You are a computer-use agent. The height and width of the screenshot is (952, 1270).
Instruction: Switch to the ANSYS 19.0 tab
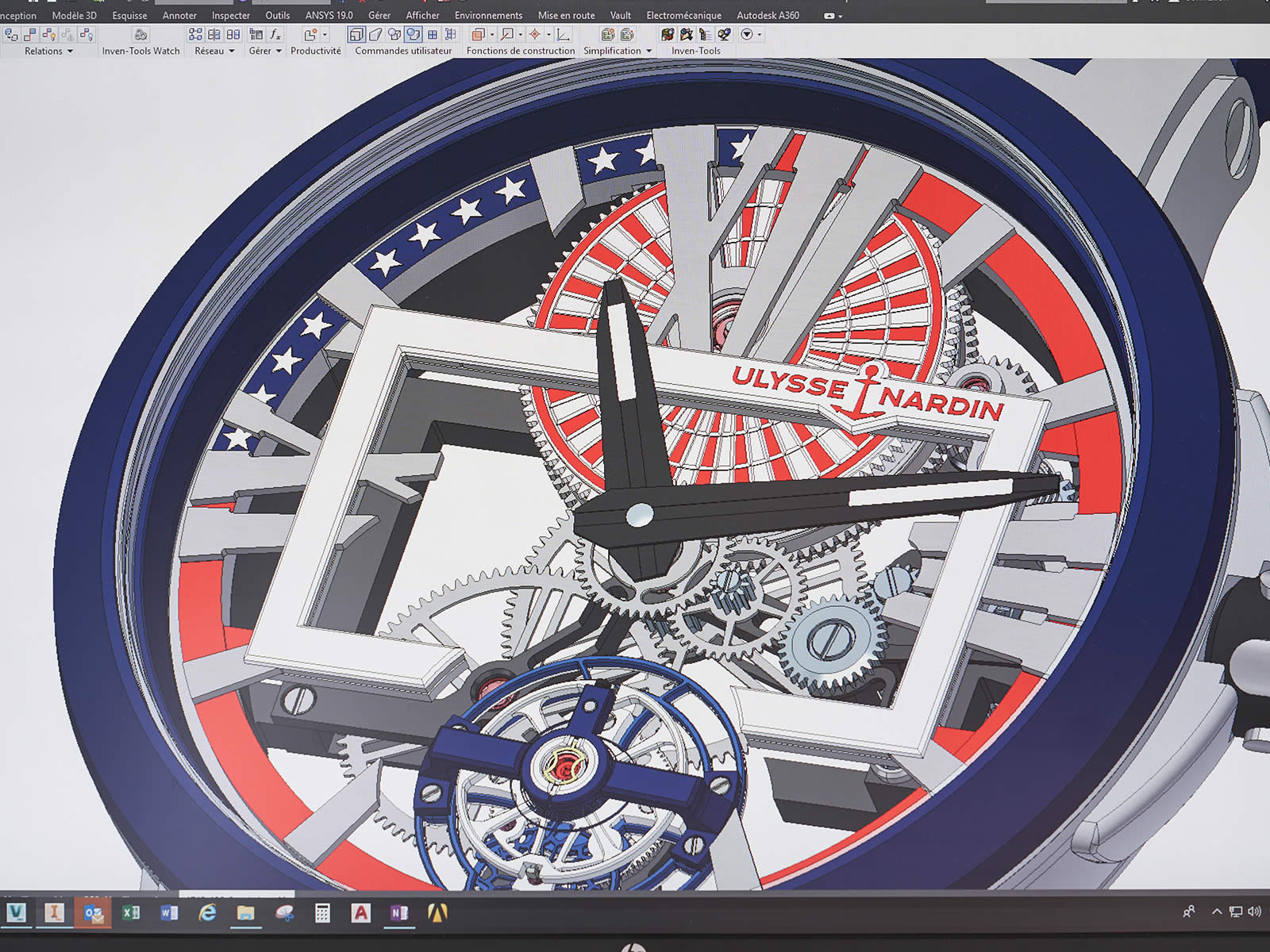(329, 15)
